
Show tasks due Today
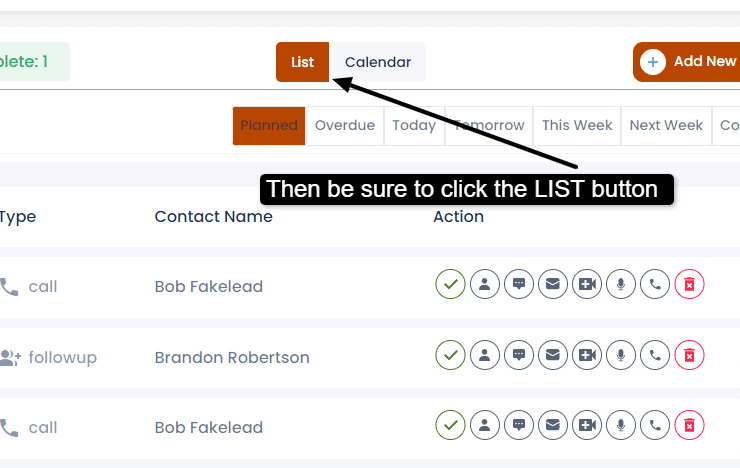tap(414, 126)
